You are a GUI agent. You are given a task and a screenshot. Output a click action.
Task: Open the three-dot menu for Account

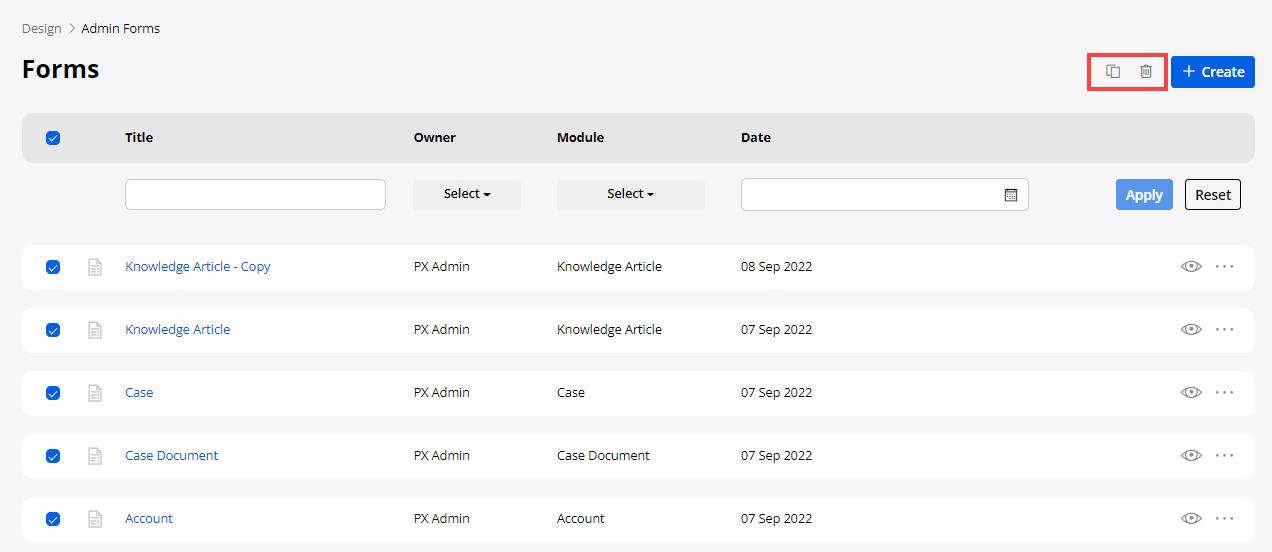click(1224, 519)
